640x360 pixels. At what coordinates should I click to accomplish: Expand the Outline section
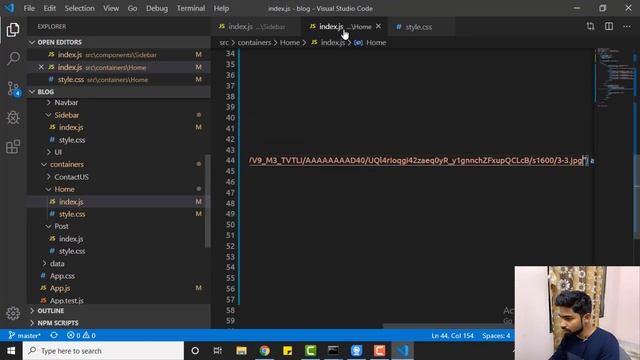119,311
